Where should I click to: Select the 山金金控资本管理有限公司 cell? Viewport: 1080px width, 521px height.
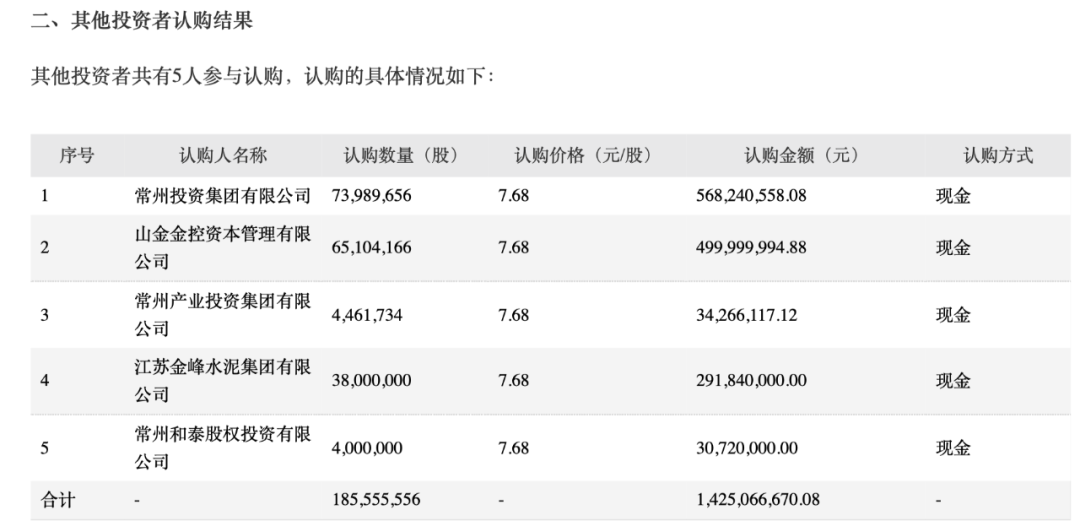pyautogui.click(x=223, y=248)
